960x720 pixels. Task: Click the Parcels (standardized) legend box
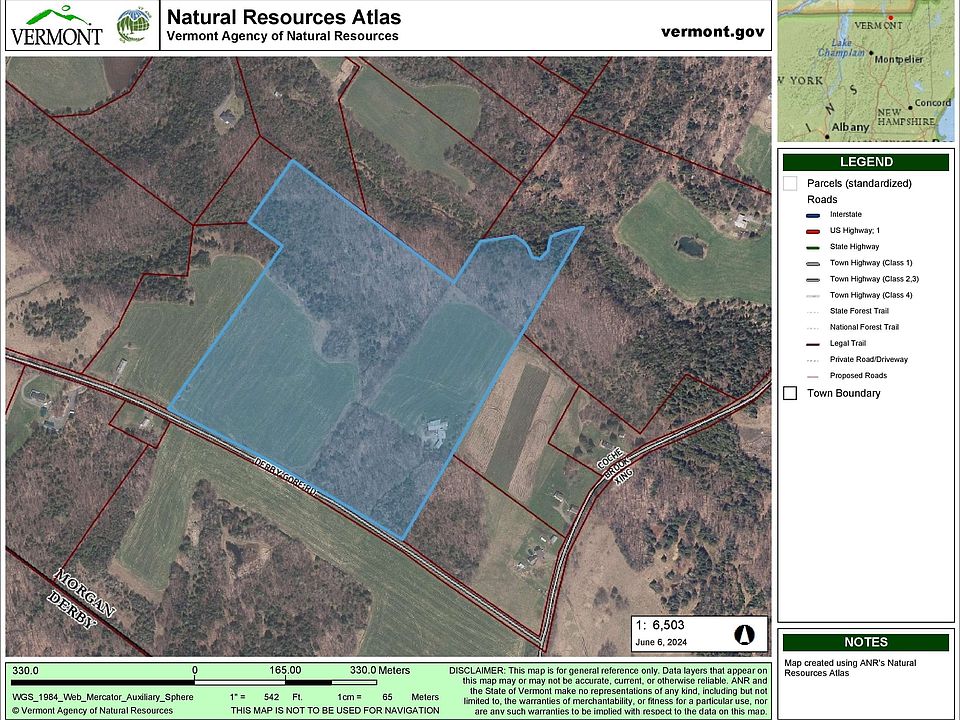pos(790,184)
